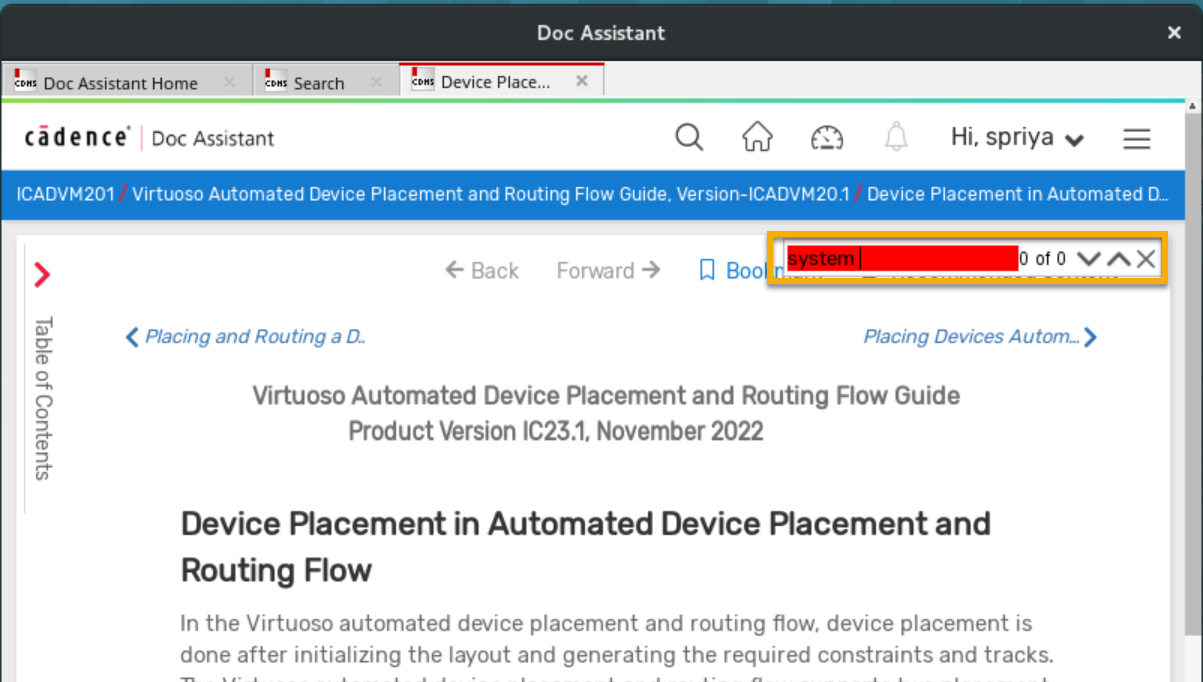Screen dimensions: 1203x682
Task: Close the Doc Assistant Home tab
Action: click(x=229, y=82)
